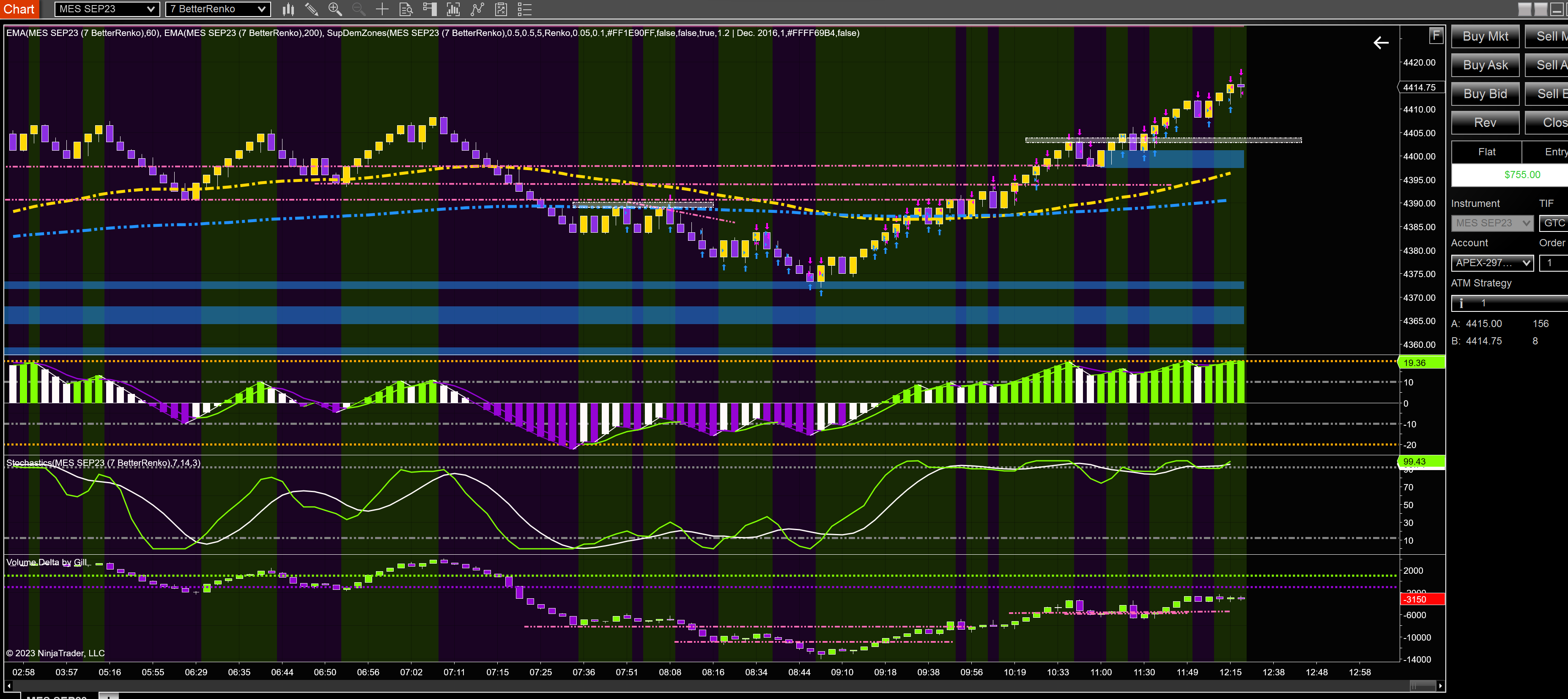Open the bar chart style selector icon
This screenshot has height=699, width=1568.
pyautogui.click(x=288, y=9)
